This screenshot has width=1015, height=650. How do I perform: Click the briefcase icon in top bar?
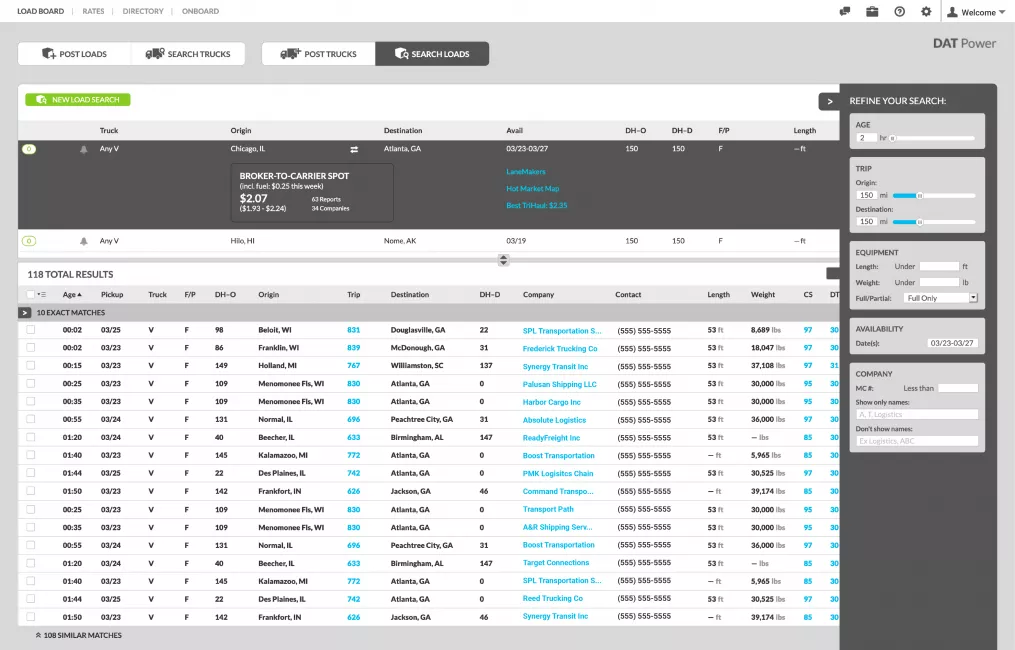click(872, 12)
